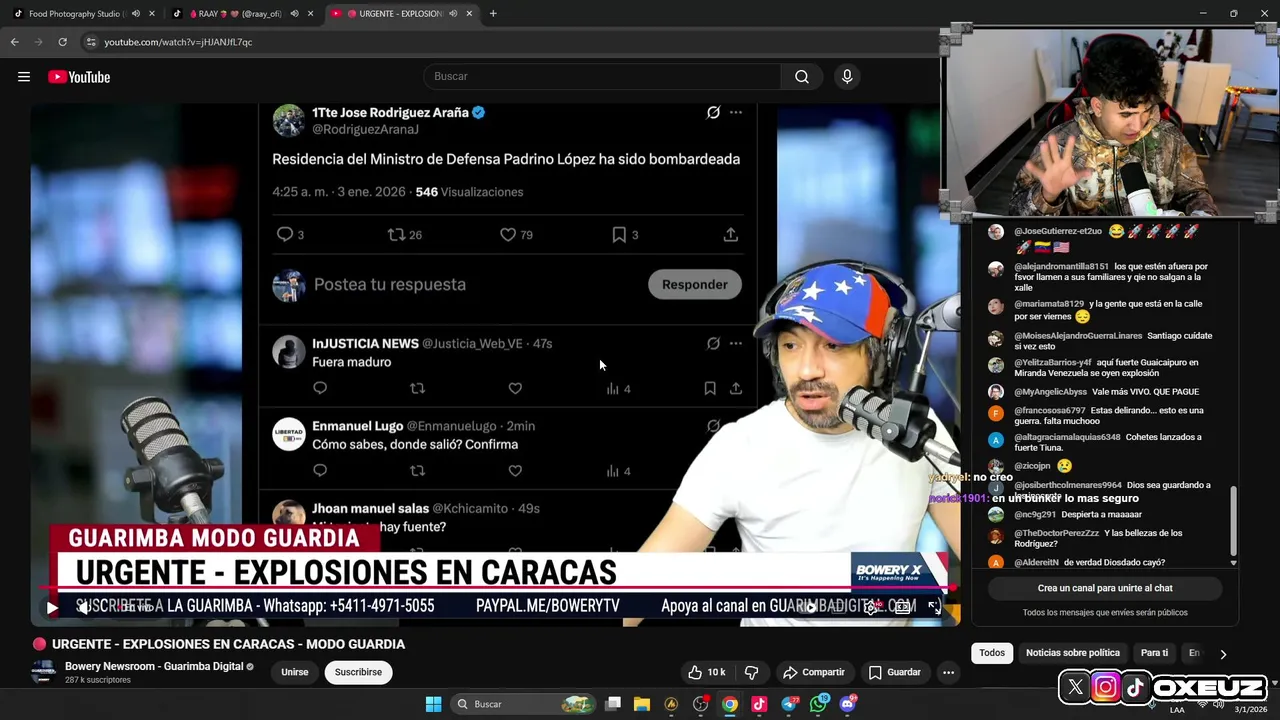Viewport: 1280px width, 720px height.
Task: Subscribe with the Suscribirse button
Action: [358, 672]
